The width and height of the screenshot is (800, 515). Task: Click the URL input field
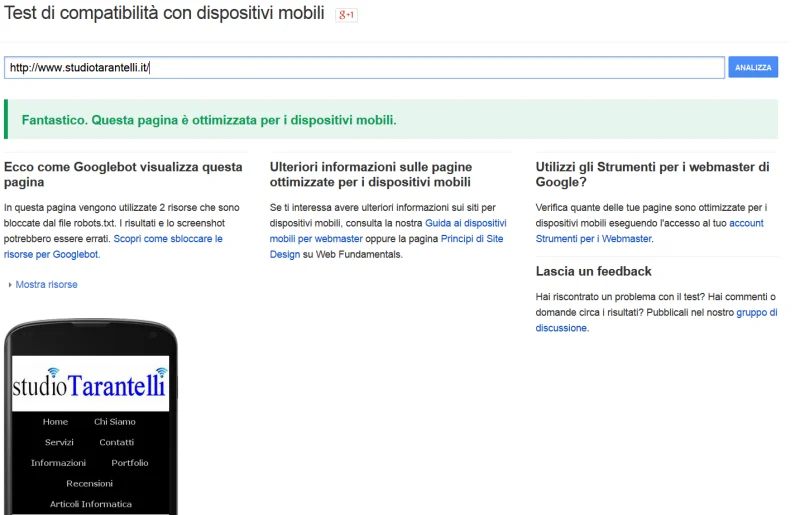[x=364, y=67]
